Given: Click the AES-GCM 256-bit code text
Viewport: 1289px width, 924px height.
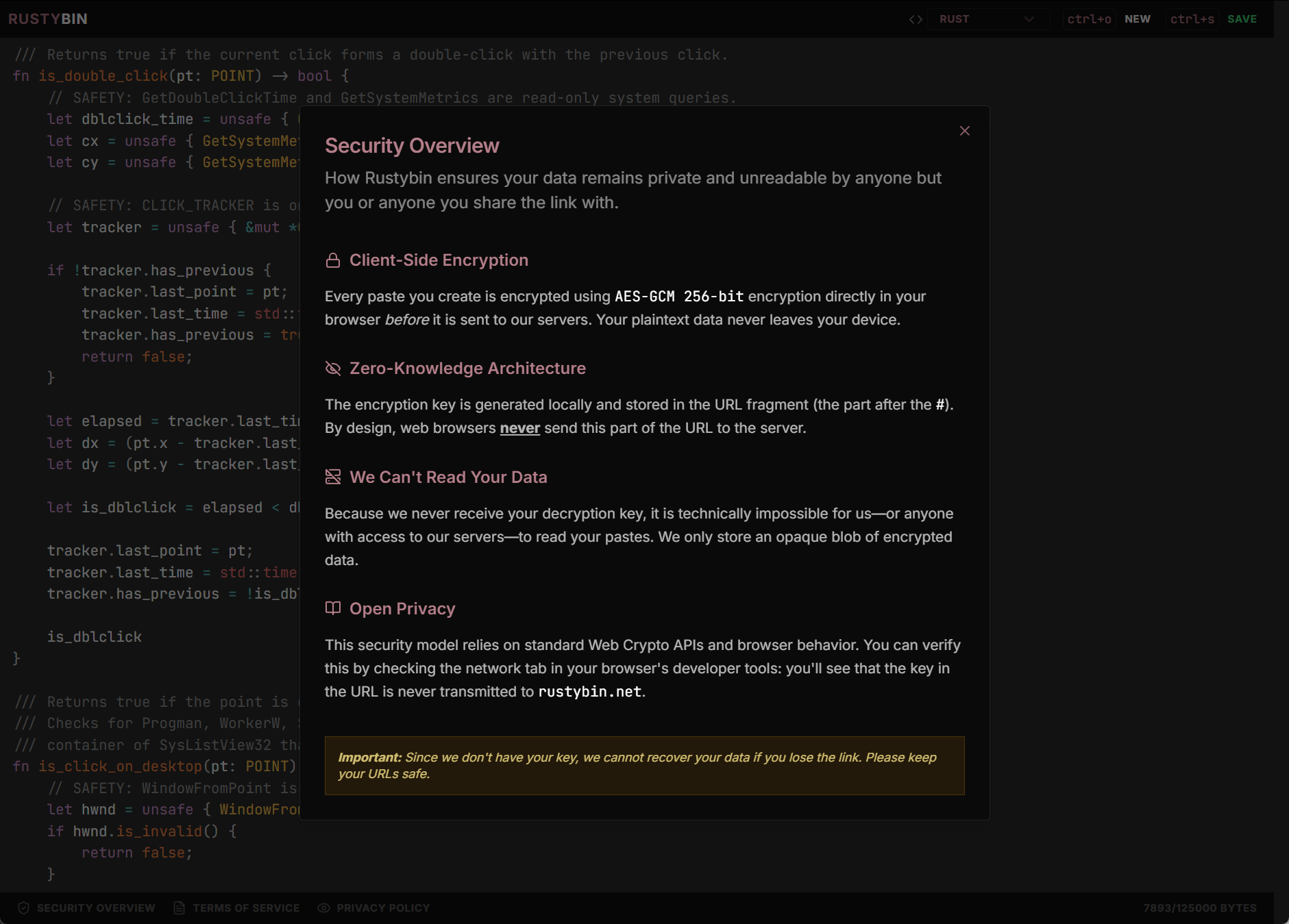Looking at the screenshot, I should [x=679, y=297].
